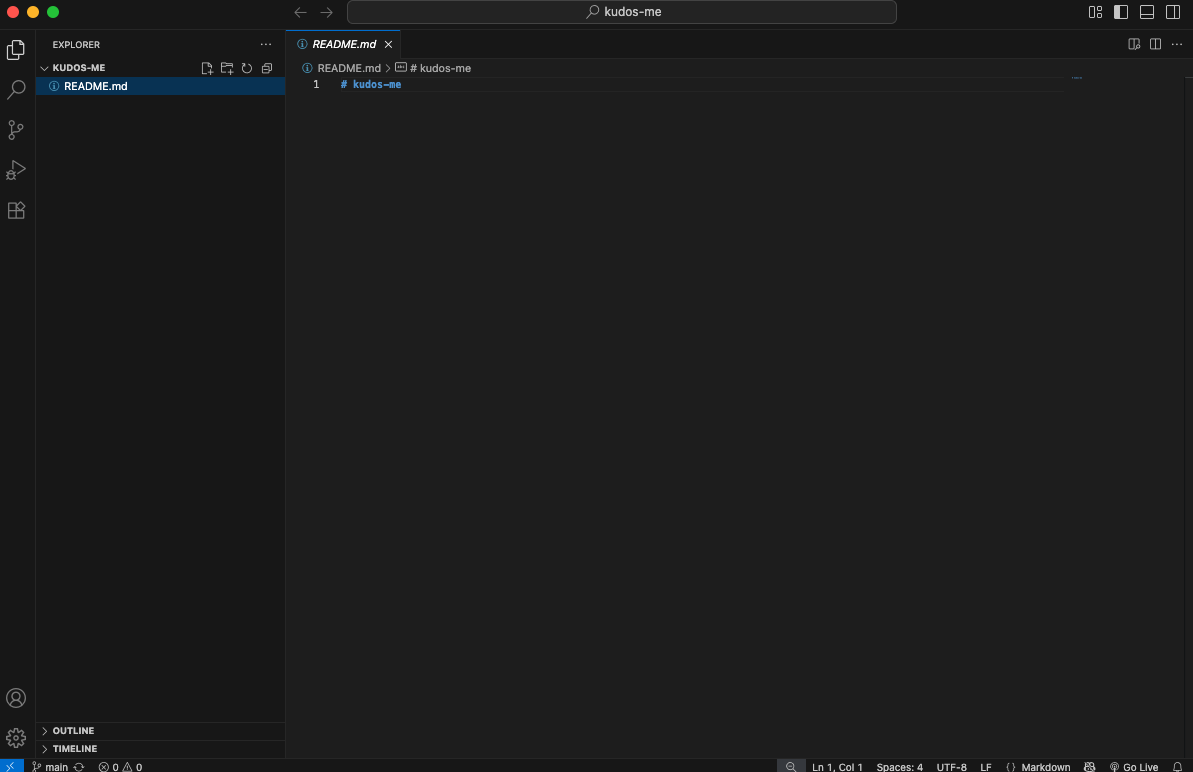Refresh the Explorer file tree

pos(247,68)
